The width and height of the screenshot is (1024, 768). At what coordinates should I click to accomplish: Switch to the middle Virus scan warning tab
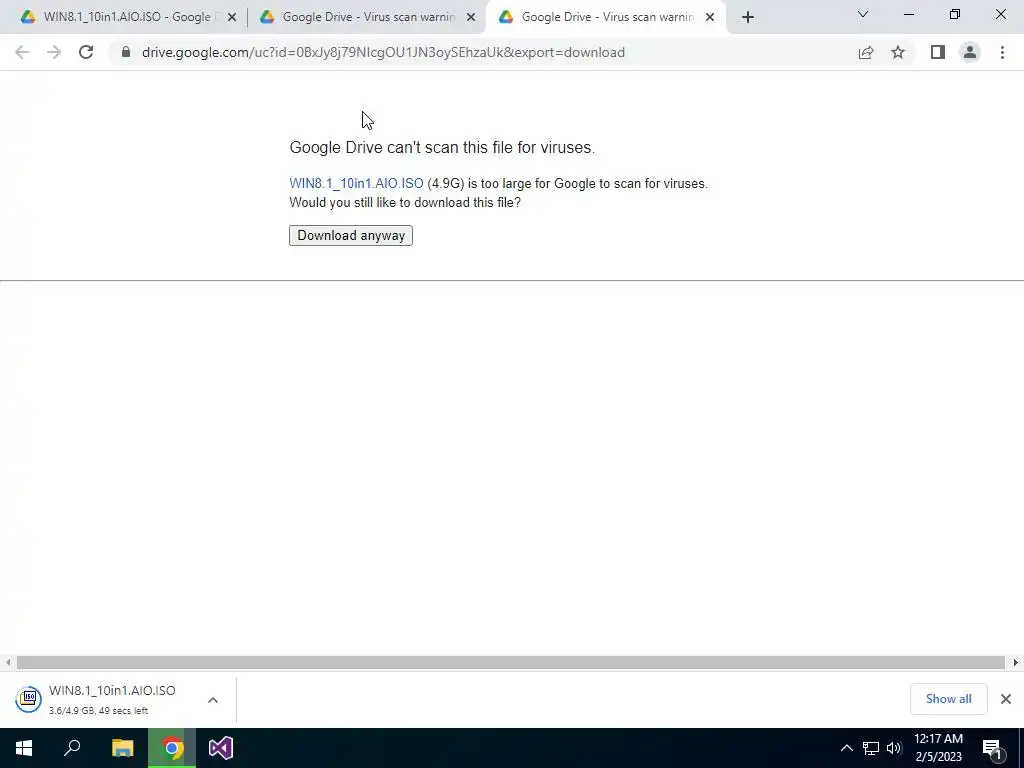click(x=368, y=17)
